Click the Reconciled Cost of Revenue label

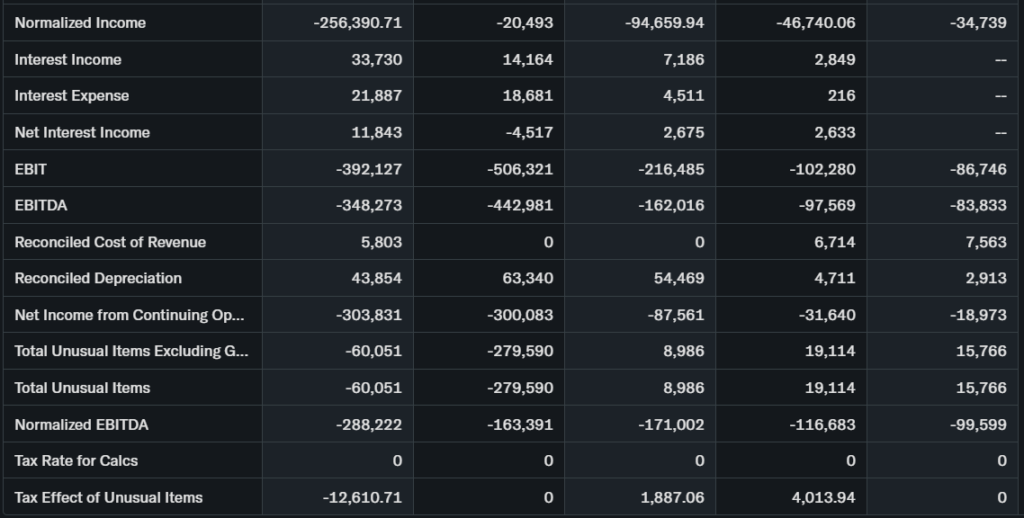coord(110,242)
